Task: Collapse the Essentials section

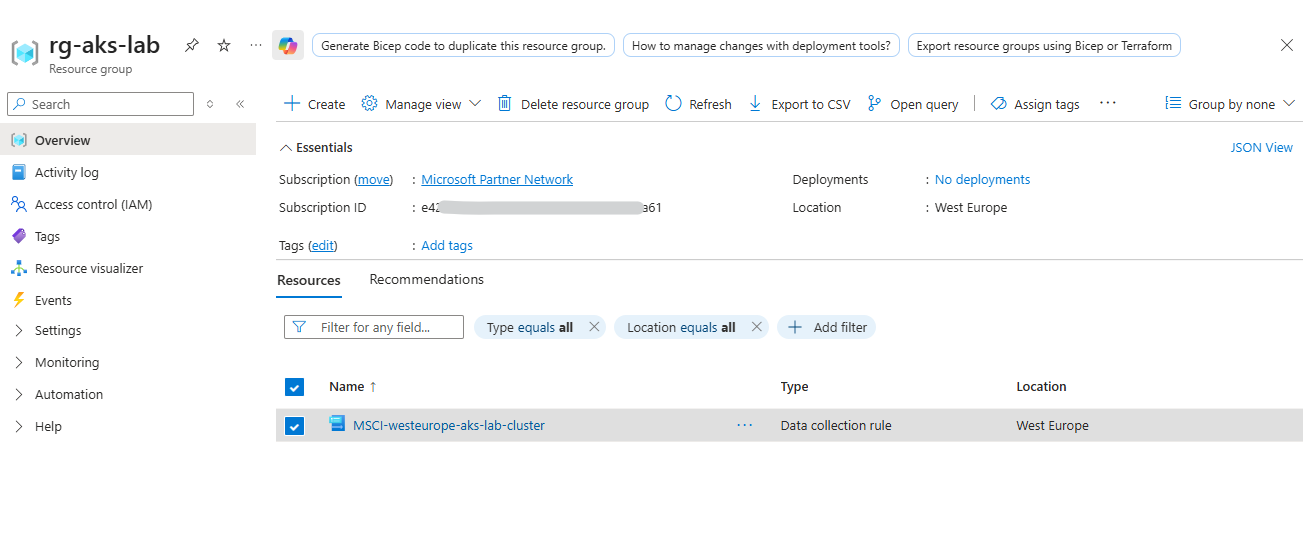Action: pos(286,148)
